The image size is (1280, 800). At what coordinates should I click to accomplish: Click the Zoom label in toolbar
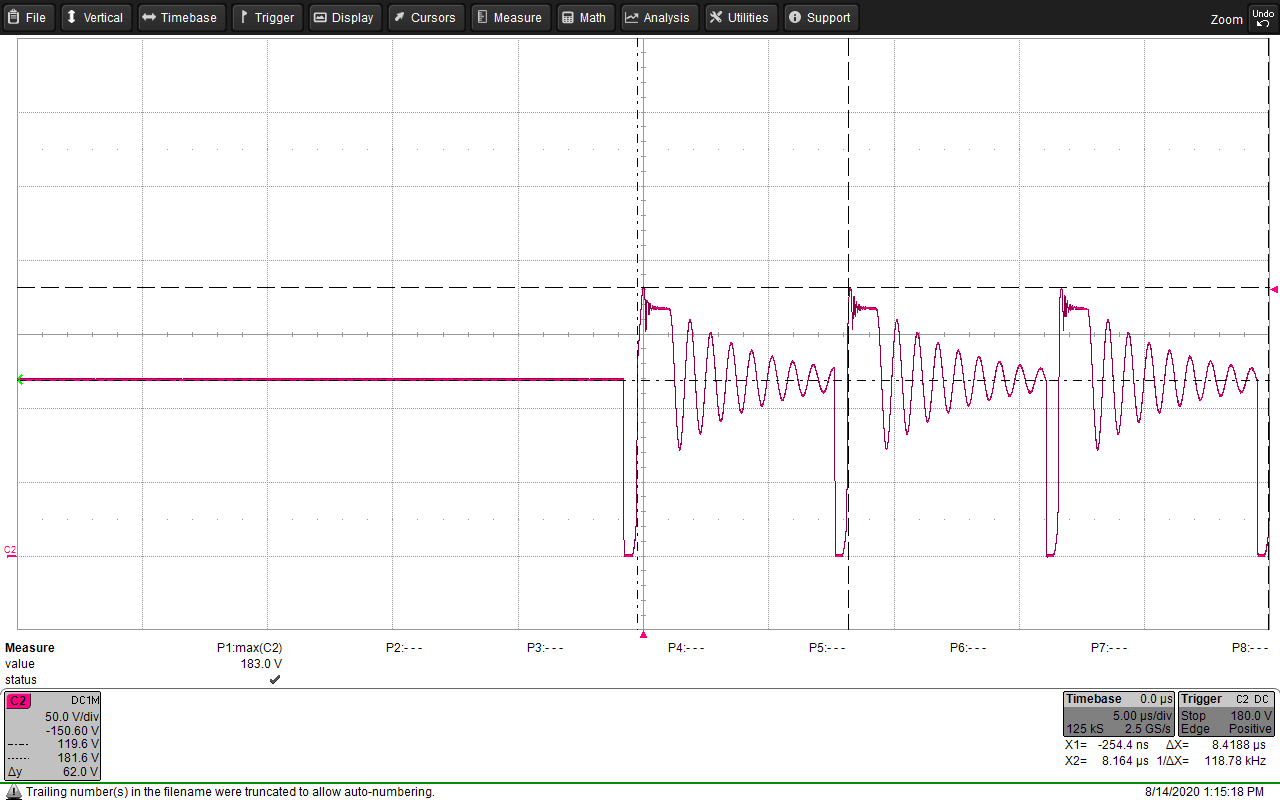[x=1226, y=19]
